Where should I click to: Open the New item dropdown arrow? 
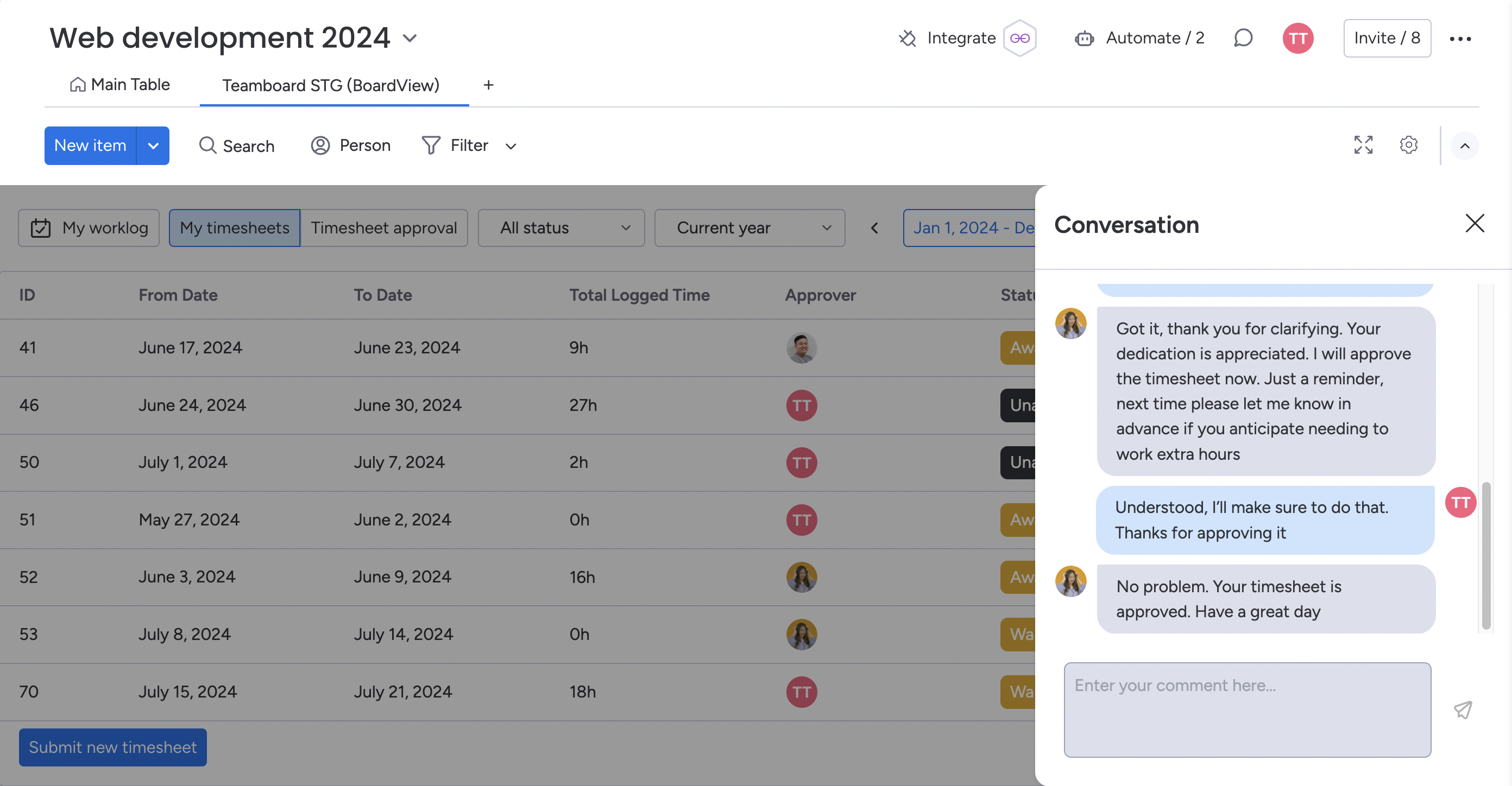pyautogui.click(x=153, y=146)
